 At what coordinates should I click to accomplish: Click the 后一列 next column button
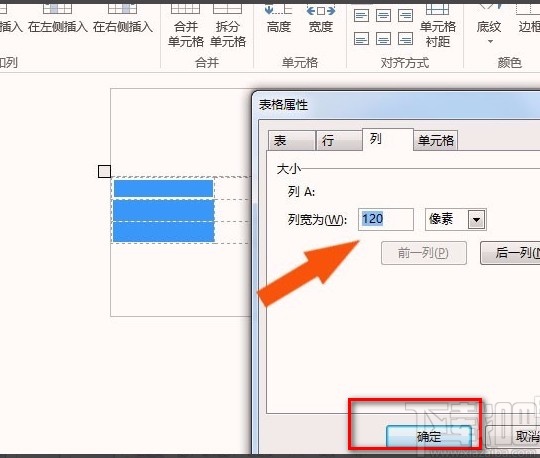tap(510, 253)
